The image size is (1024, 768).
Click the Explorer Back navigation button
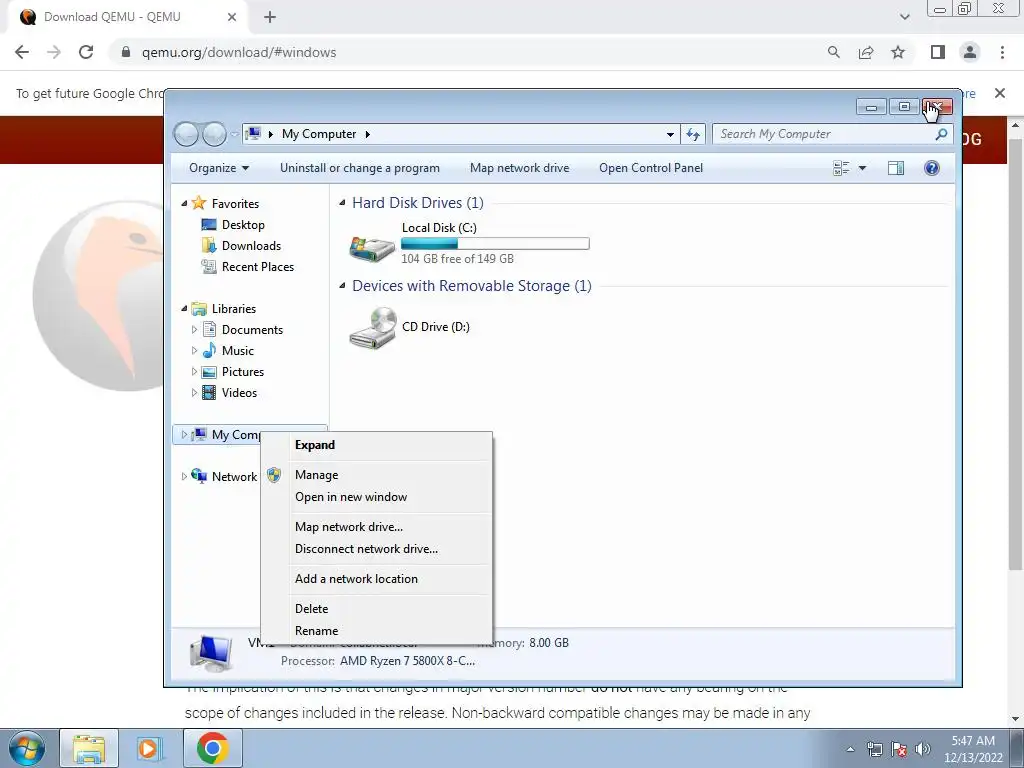click(186, 134)
